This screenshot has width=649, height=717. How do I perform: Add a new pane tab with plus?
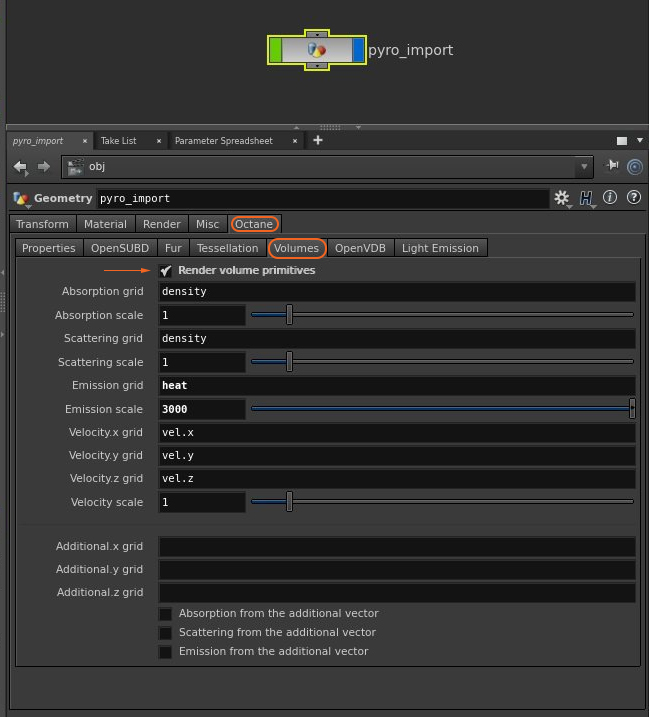(318, 141)
